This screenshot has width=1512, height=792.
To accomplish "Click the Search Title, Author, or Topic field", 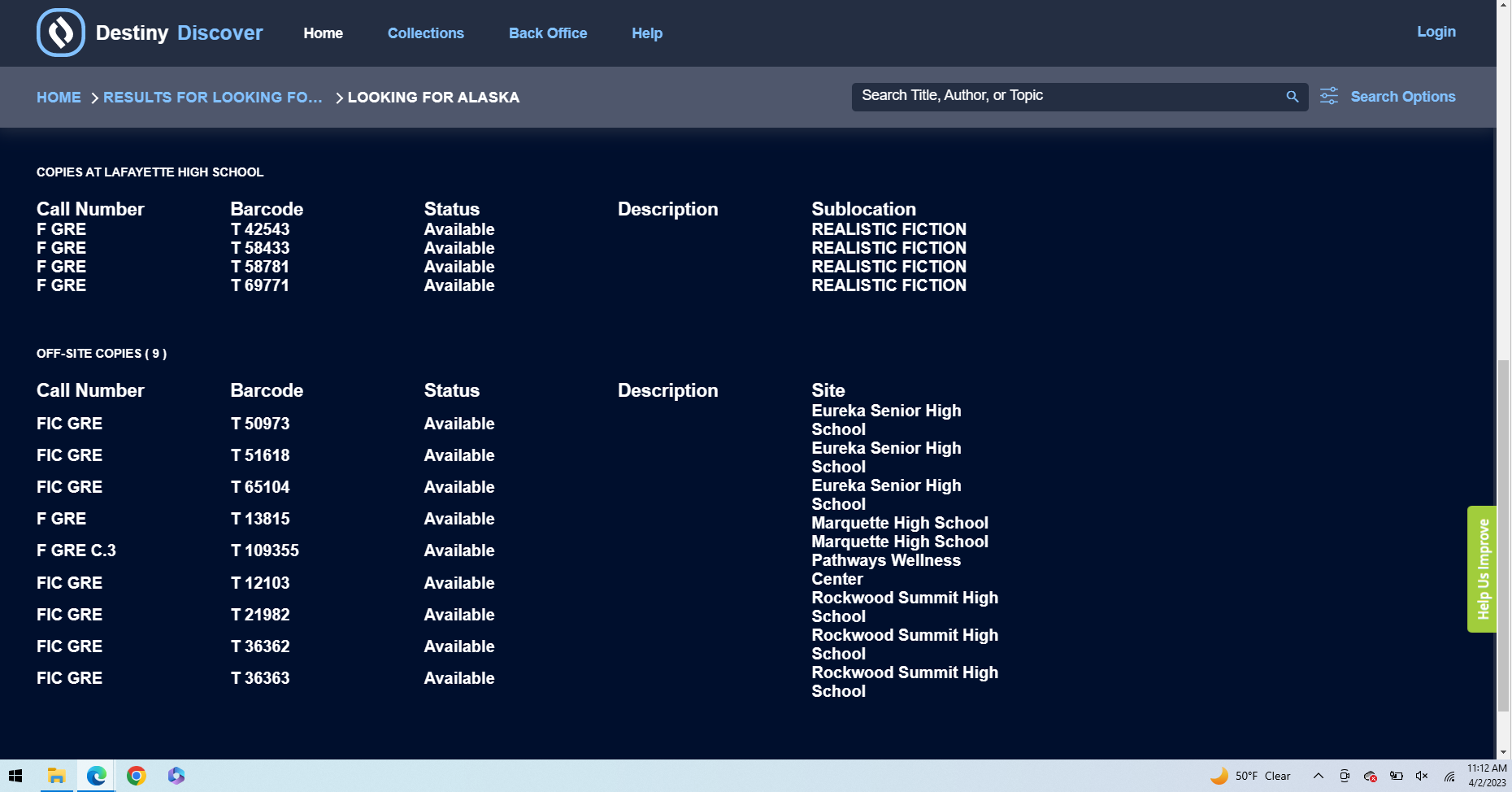I will [1069, 96].
